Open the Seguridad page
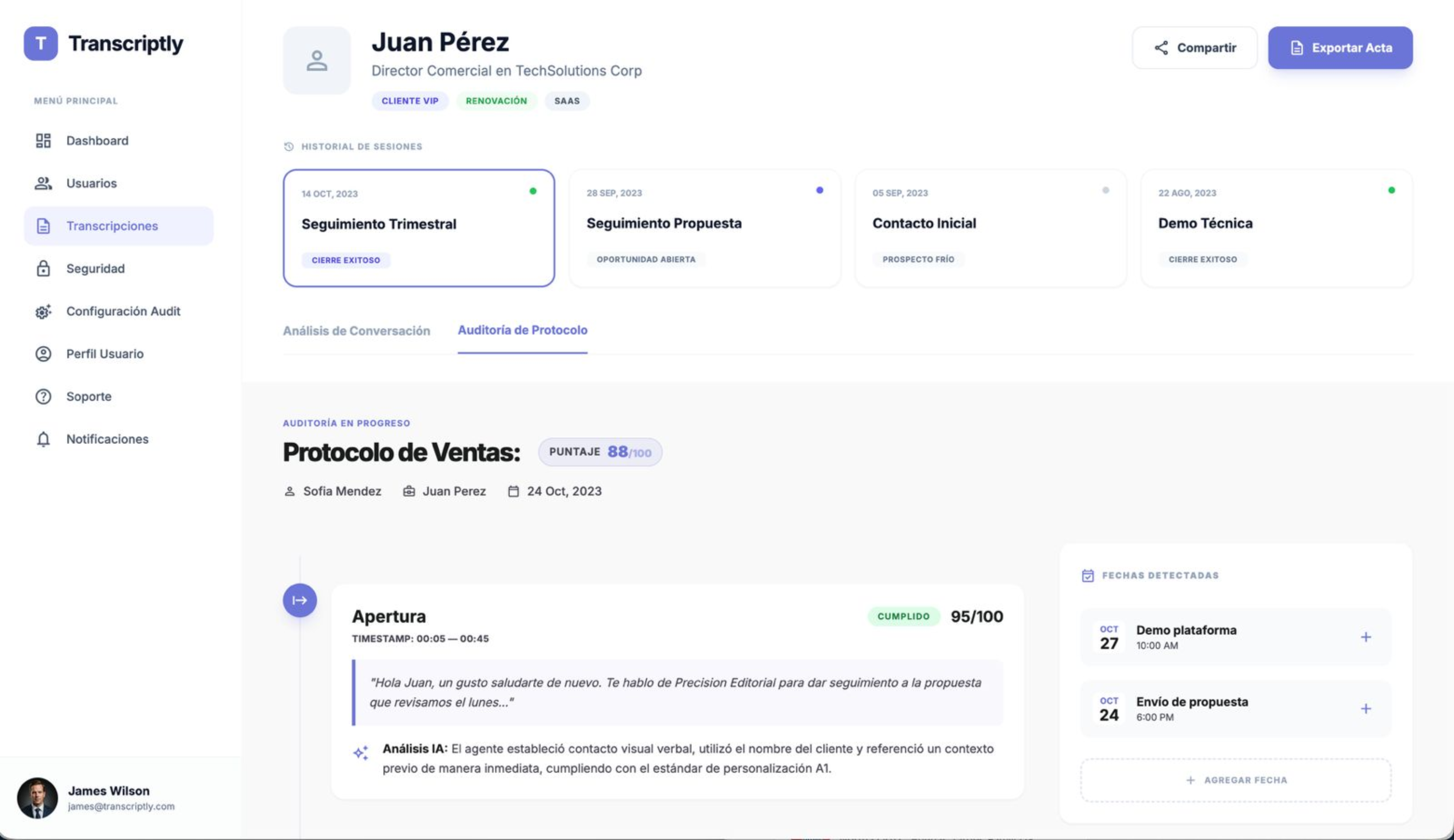This screenshot has width=1454, height=840. [x=118, y=269]
